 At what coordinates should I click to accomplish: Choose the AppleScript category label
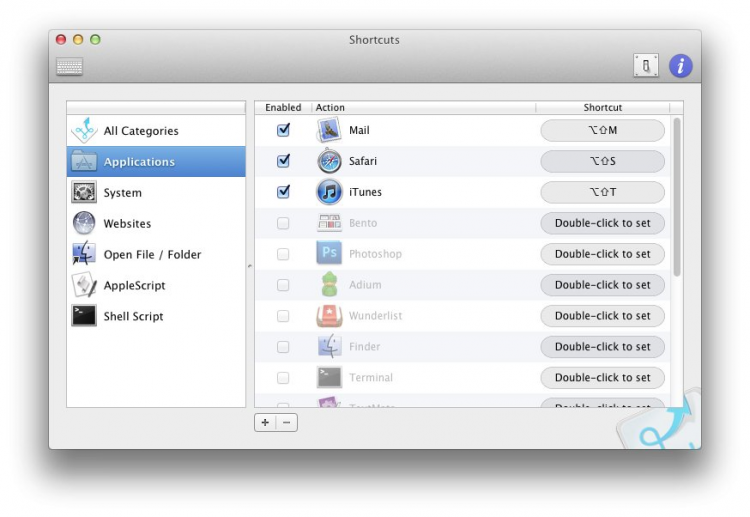(134, 286)
